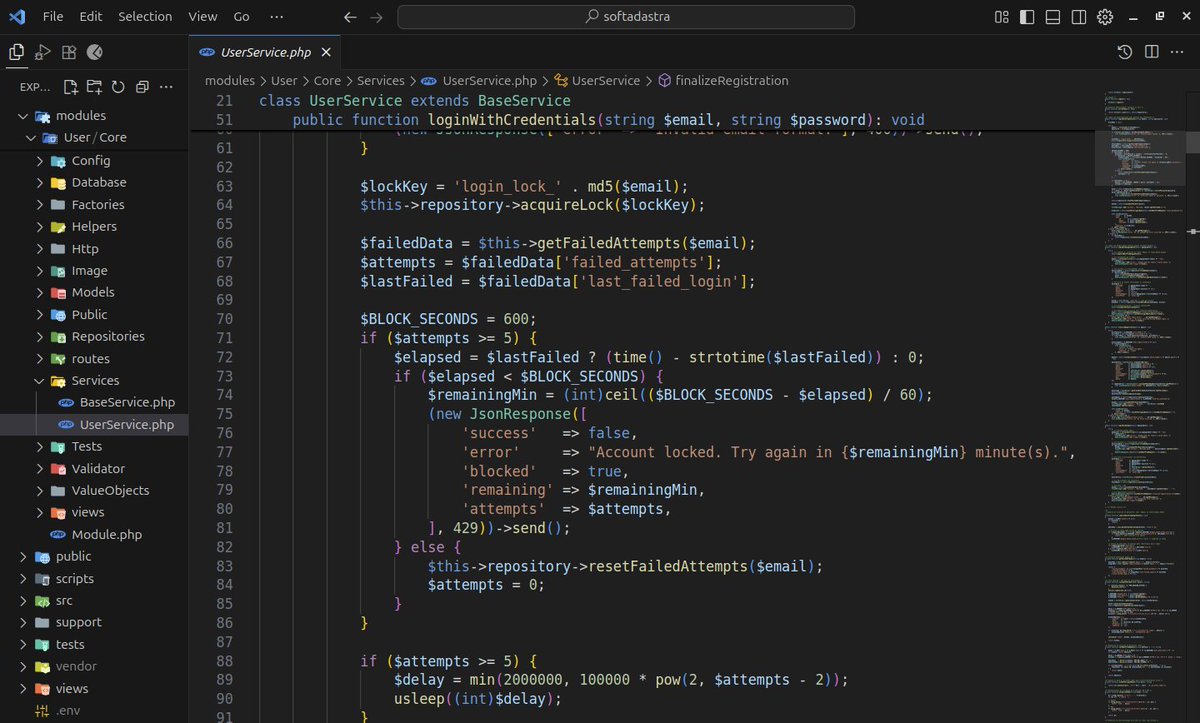Collapse all folders in Explorer
The height and width of the screenshot is (723, 1200).
[142, 87]
